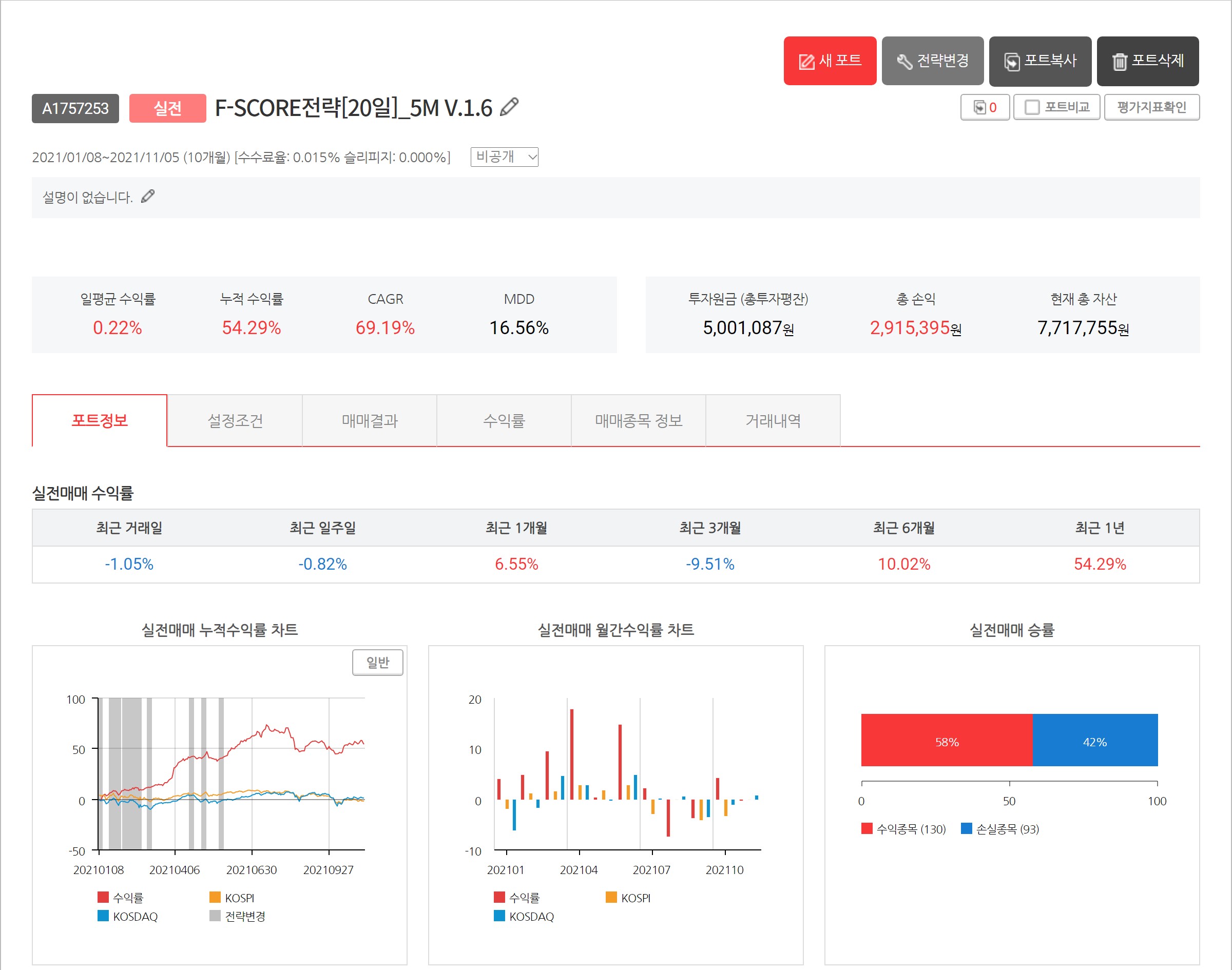Click the CAGR value 69.19%
This screenshot has height=970, width=1232.
point(385,327)
